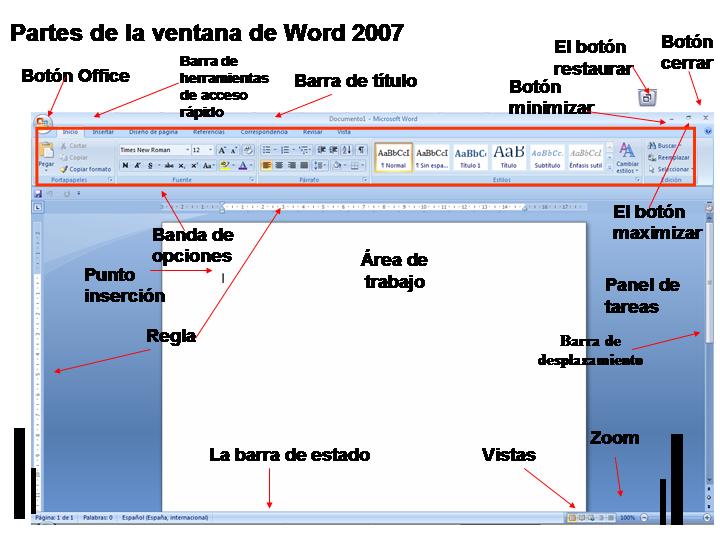Click the increase indent icon
720x540 pixels.
coord(334,150)
